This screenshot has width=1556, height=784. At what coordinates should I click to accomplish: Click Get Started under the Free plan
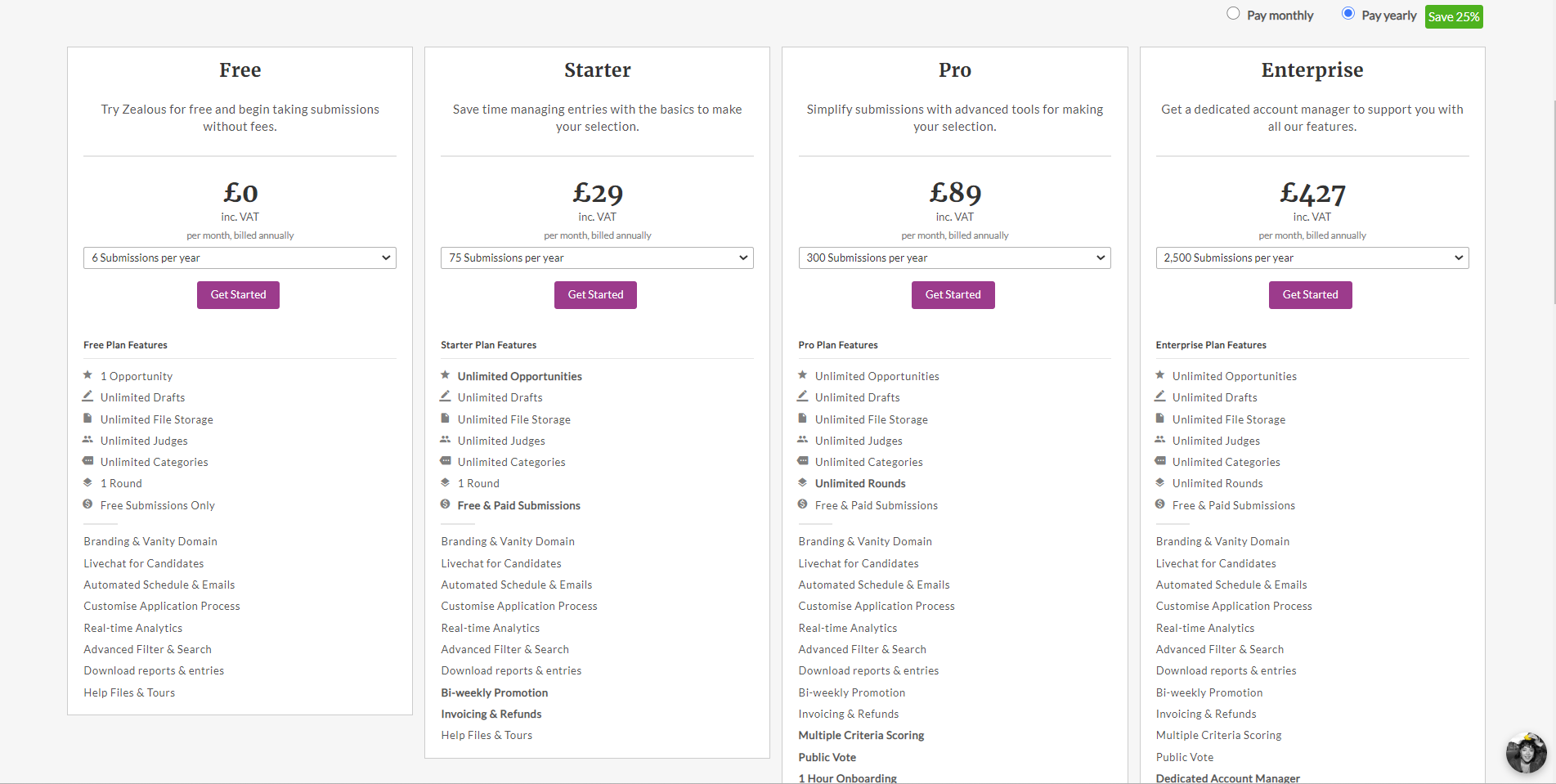click(238, 295)
